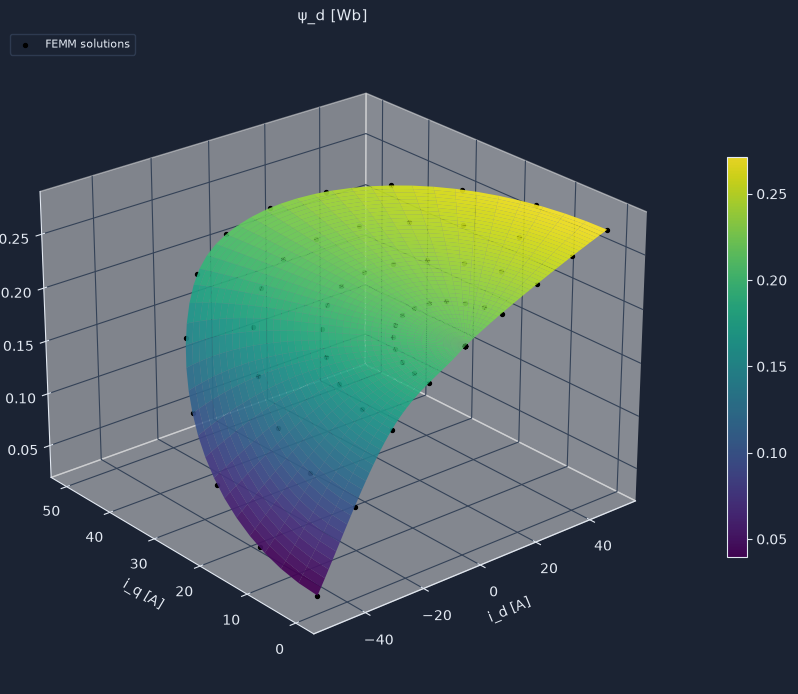798x694 pixels.
Task: Click the 0.05 tick label on the vertical z-axis
Action: coord(23,450)
